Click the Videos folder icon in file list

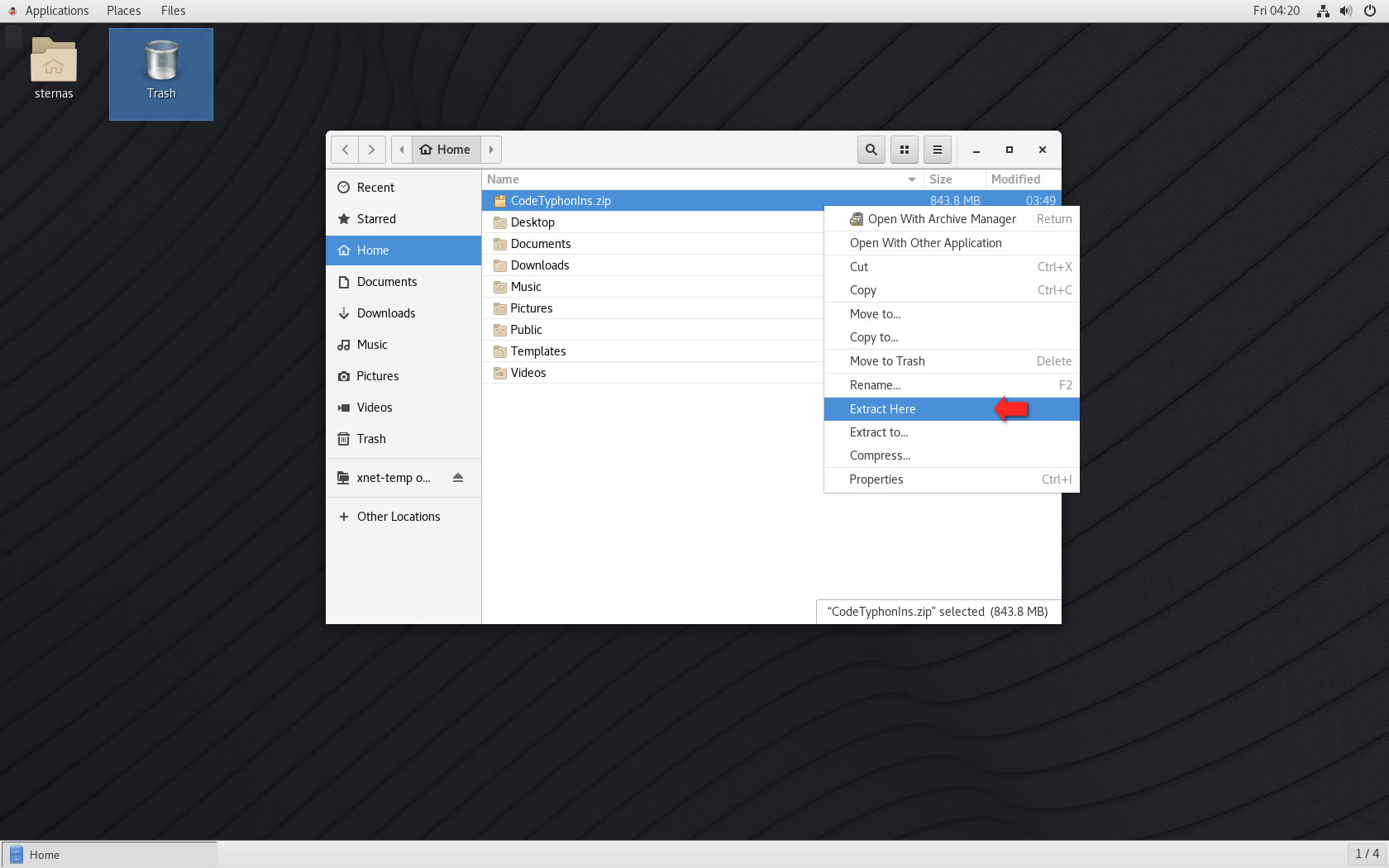(x=499, y=373)
